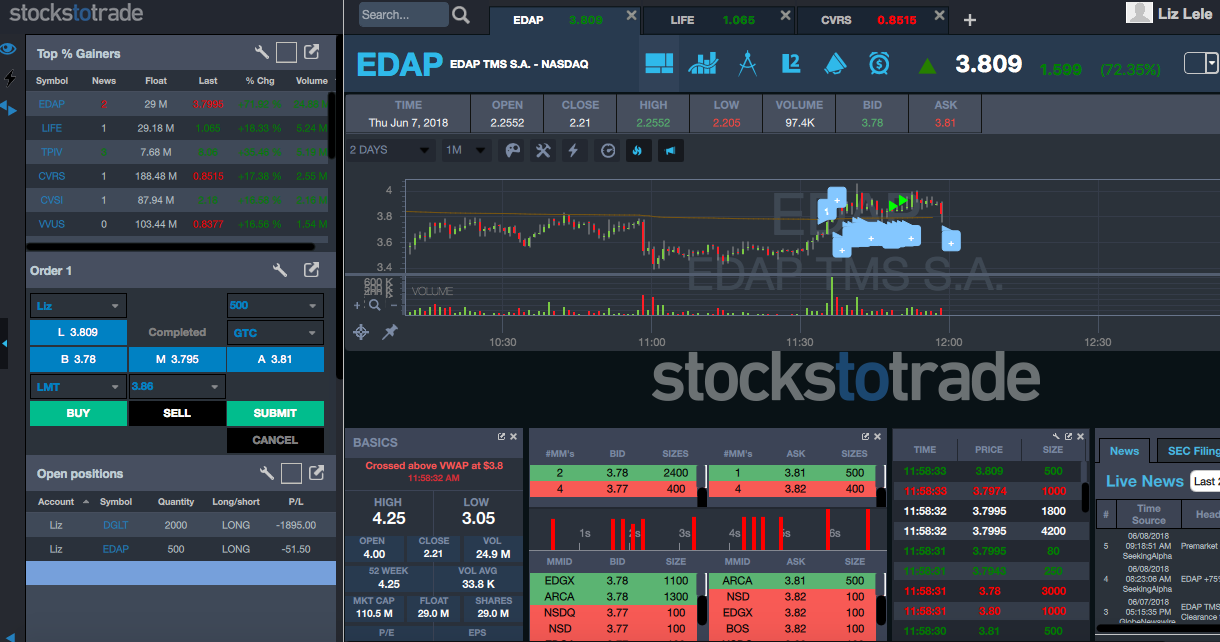Viewport: 1220px width, 642px height.
Task: Switch to the News tab
Action: (x=1124, y=451)
